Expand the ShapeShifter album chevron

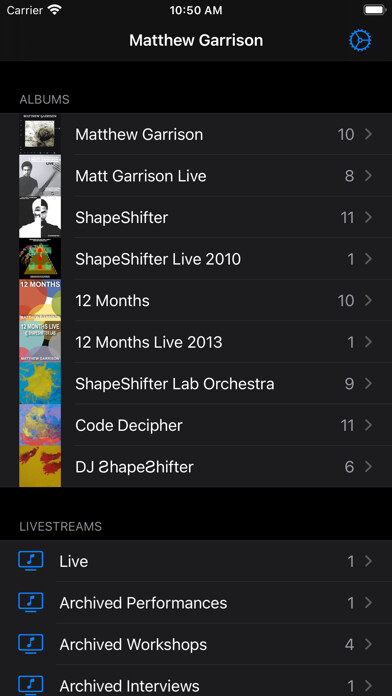coord(368,218)
